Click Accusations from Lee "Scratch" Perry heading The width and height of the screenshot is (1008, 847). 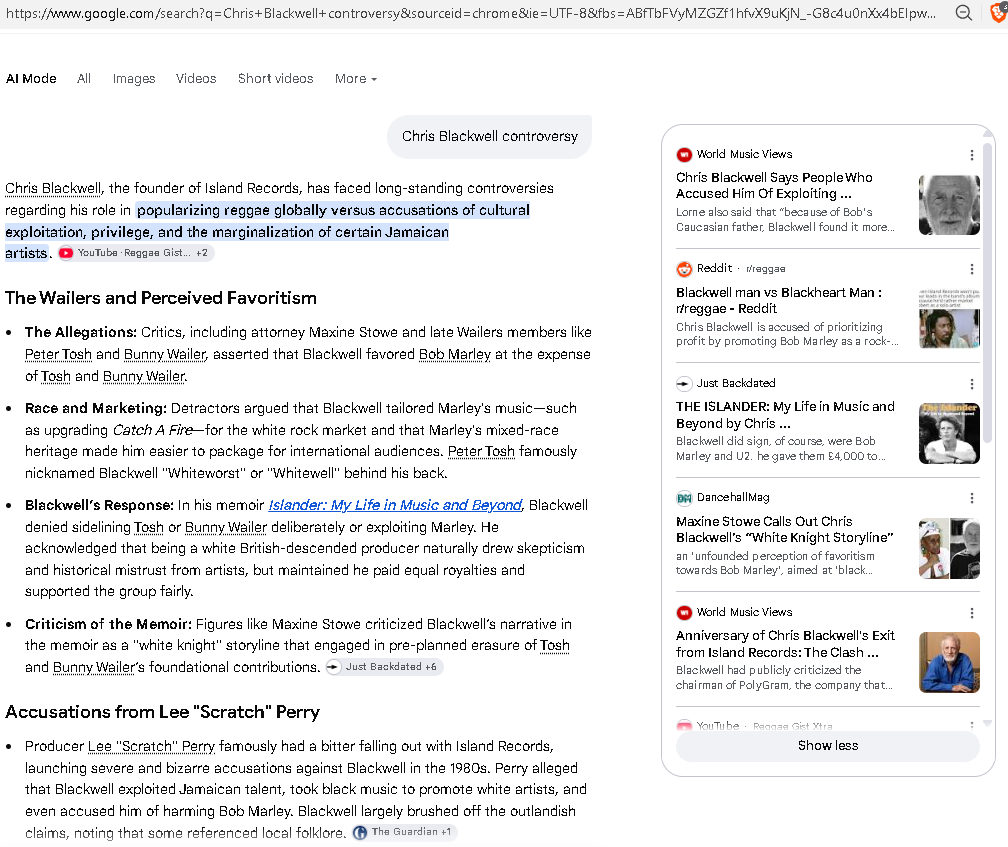point(162,712)
